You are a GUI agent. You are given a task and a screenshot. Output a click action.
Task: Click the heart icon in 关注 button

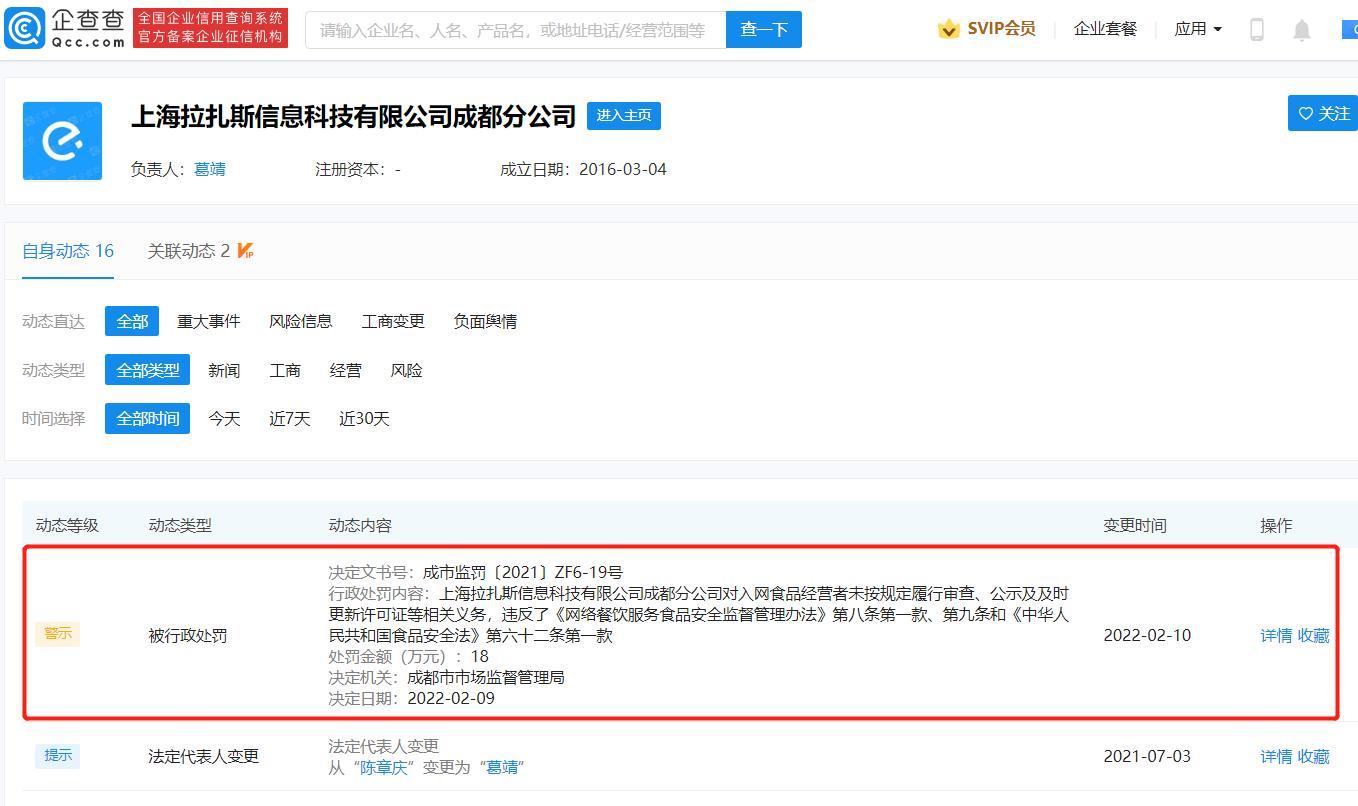pyautogui.click(x=1305, y=113)
